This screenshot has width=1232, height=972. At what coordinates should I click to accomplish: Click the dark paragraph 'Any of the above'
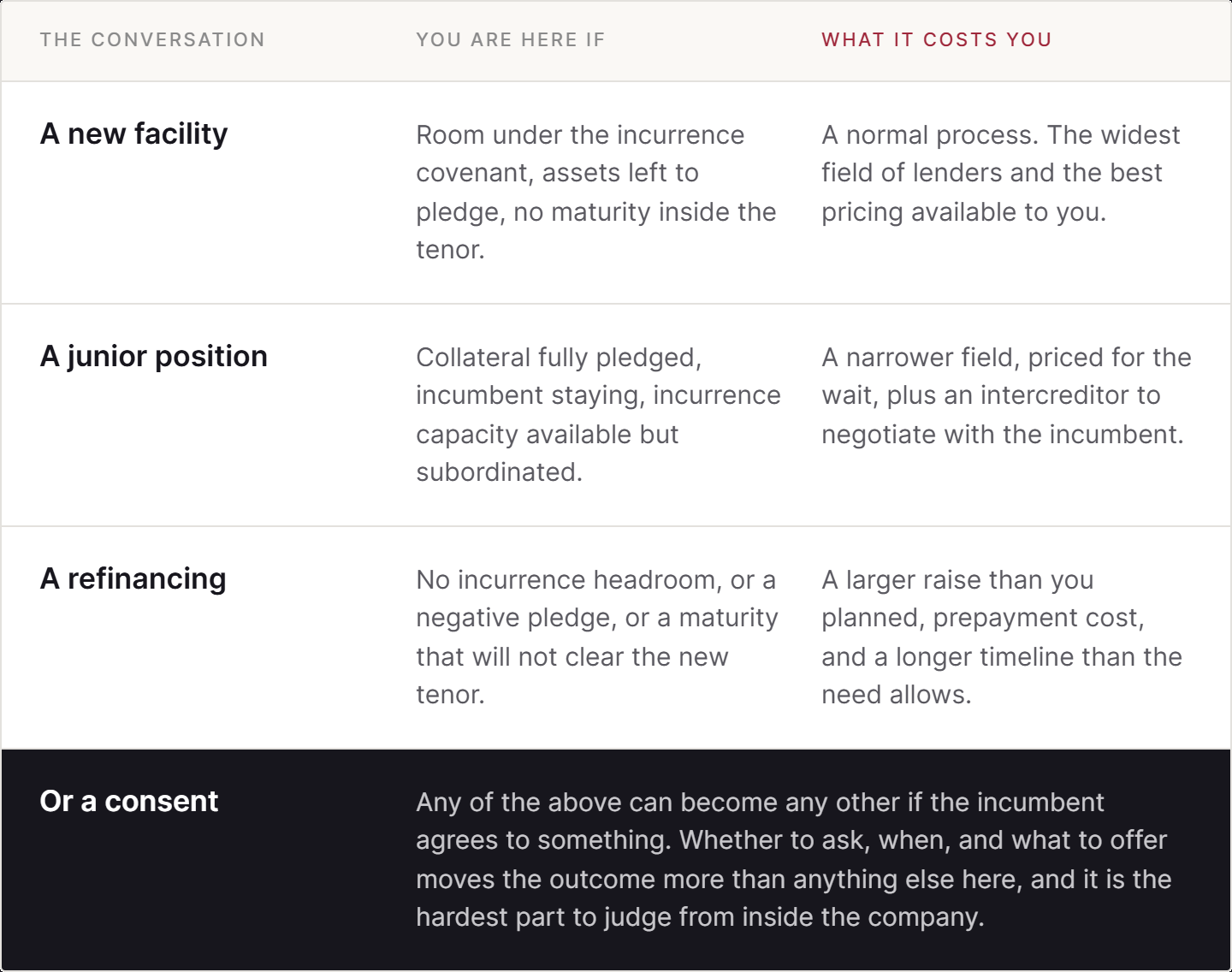tap(794, 860)
